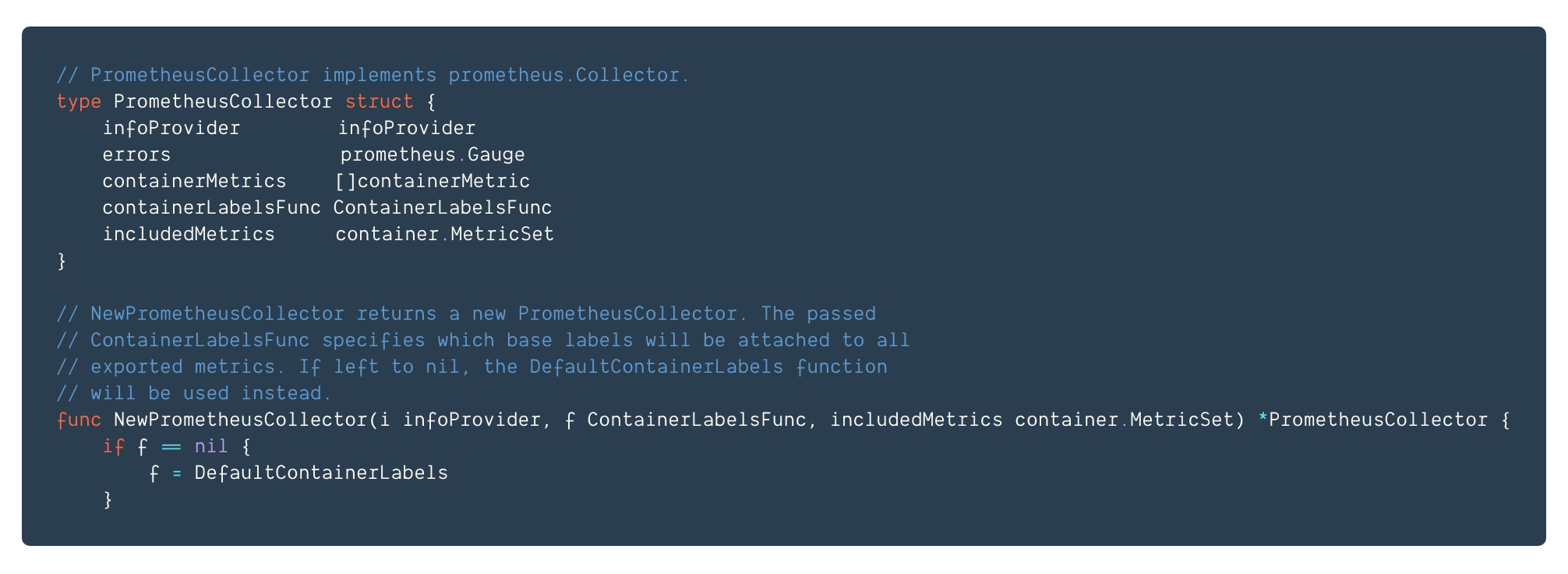Click the 'type' keyword before PrometheusCollector
1568x574 pixels.
pos(79,102)
